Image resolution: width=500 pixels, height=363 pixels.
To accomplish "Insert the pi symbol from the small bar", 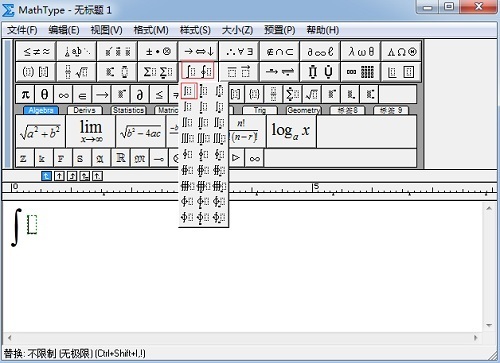I will tap(25, 95).
